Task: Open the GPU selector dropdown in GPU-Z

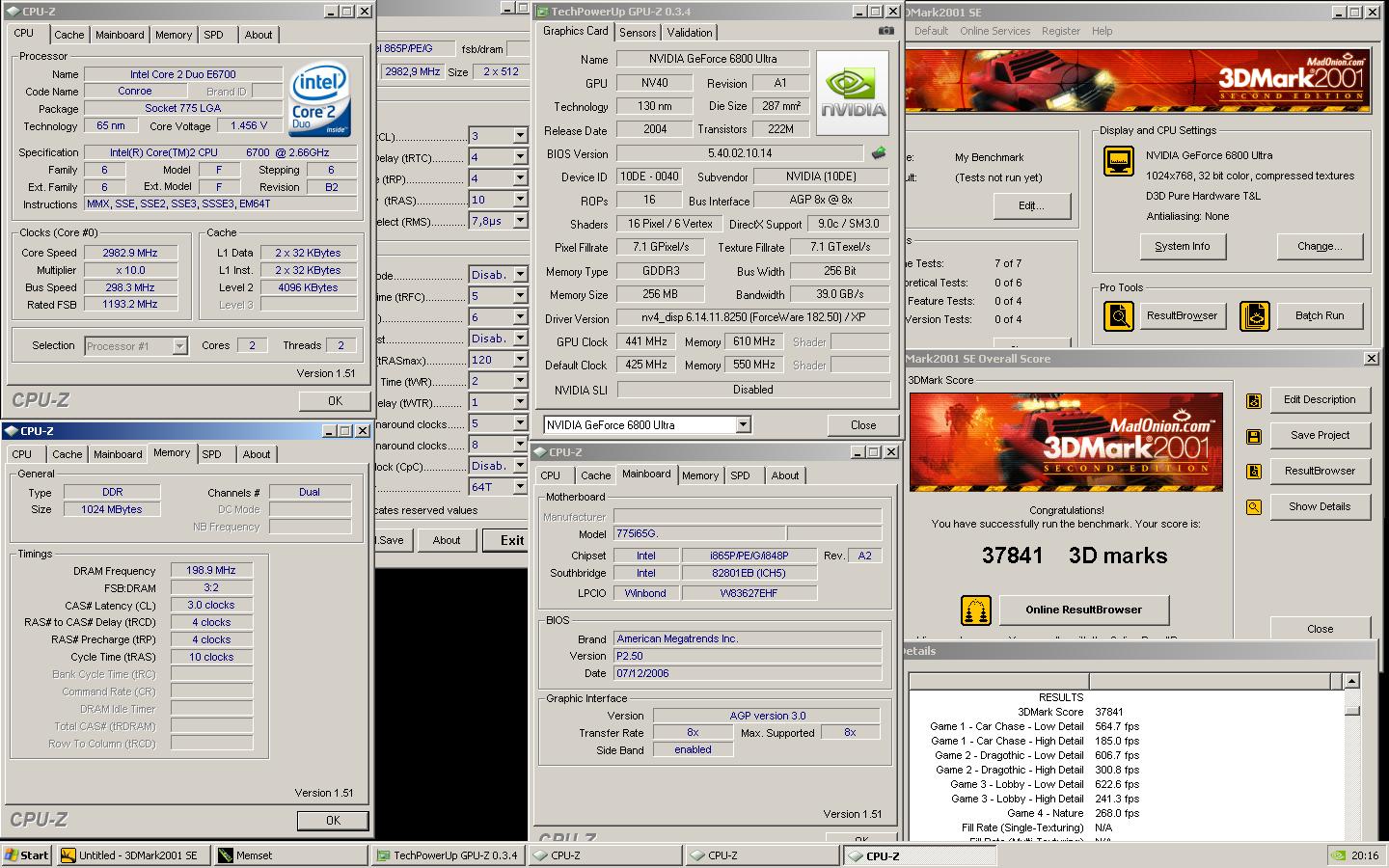Action: point(743,425)
